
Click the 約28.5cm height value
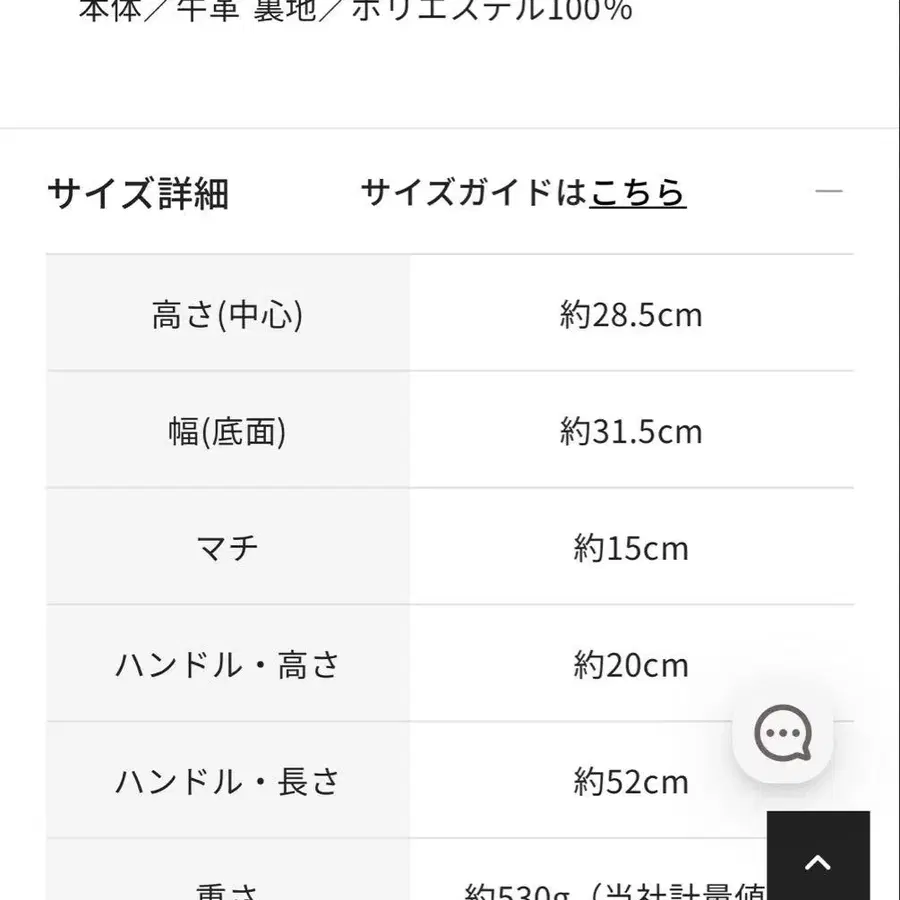coord(631,315)
